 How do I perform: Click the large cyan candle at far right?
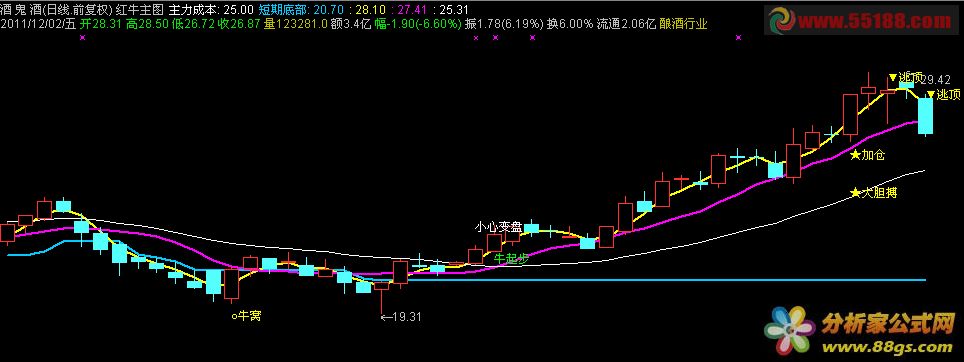(926, 116)
